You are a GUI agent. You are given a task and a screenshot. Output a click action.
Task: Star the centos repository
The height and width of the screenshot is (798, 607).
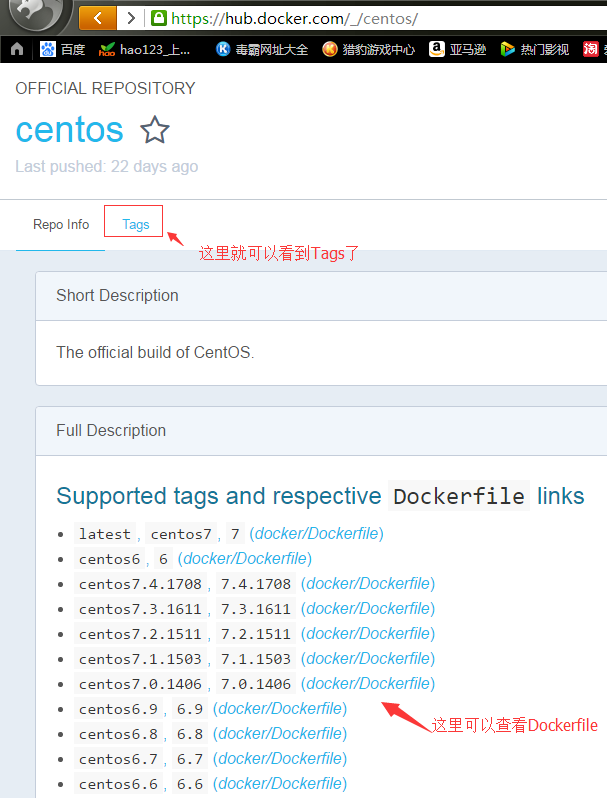tap(154, 130)
